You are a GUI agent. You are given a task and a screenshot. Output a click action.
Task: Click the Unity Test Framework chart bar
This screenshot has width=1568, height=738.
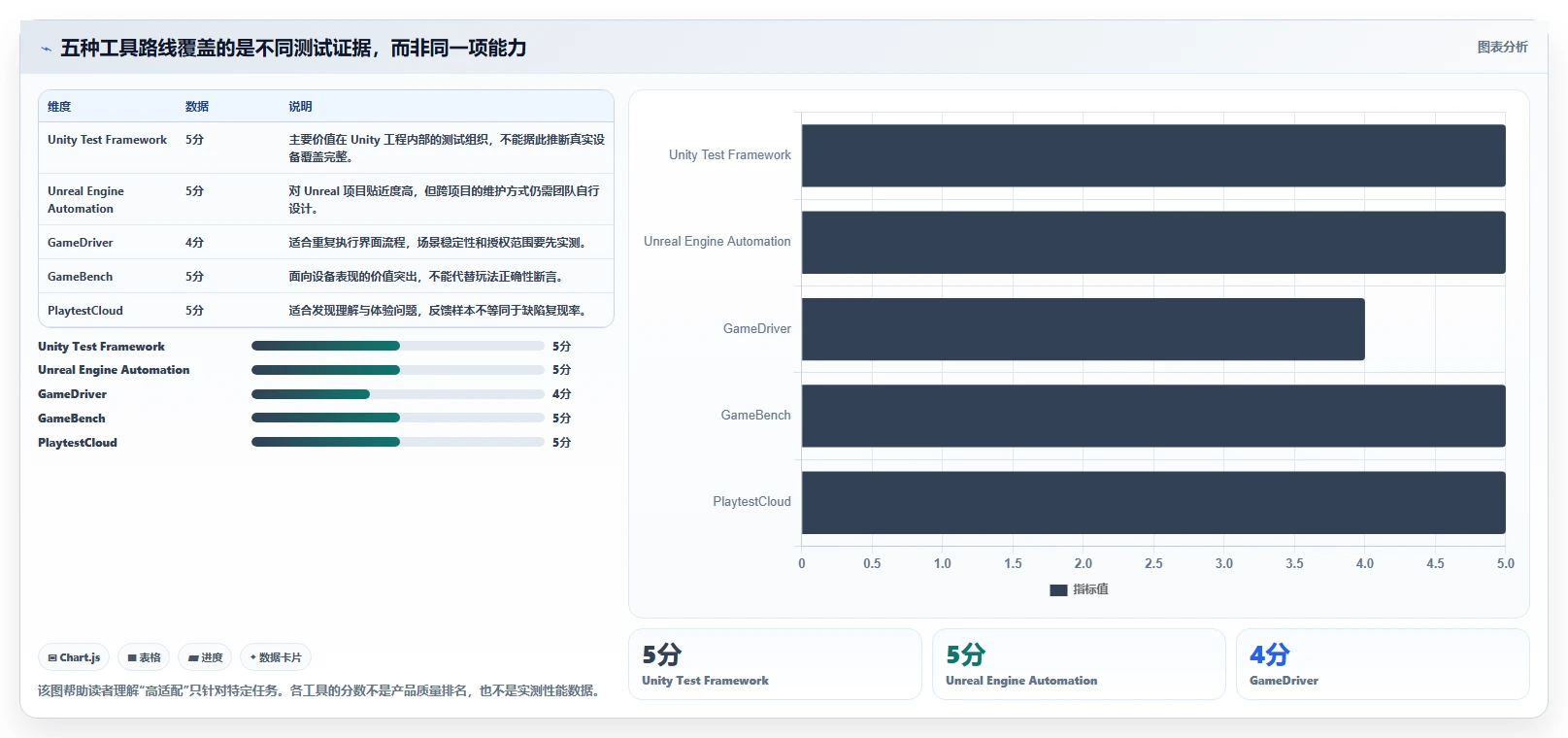[1153, 155]
